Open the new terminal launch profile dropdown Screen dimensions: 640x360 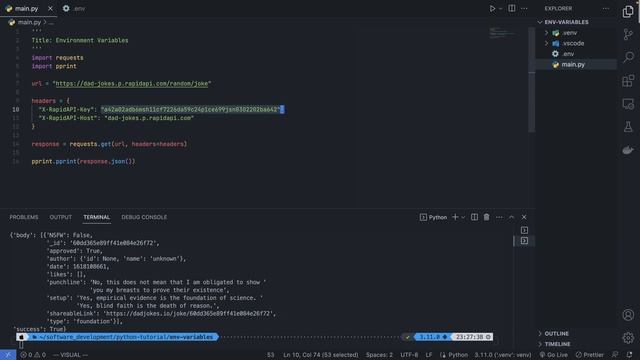coord(463,217)
